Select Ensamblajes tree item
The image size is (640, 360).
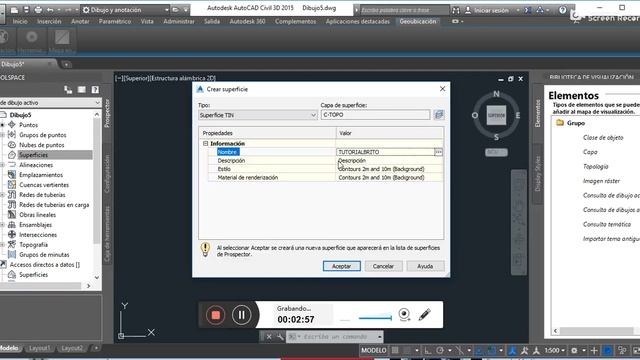[x=36, y=225]
